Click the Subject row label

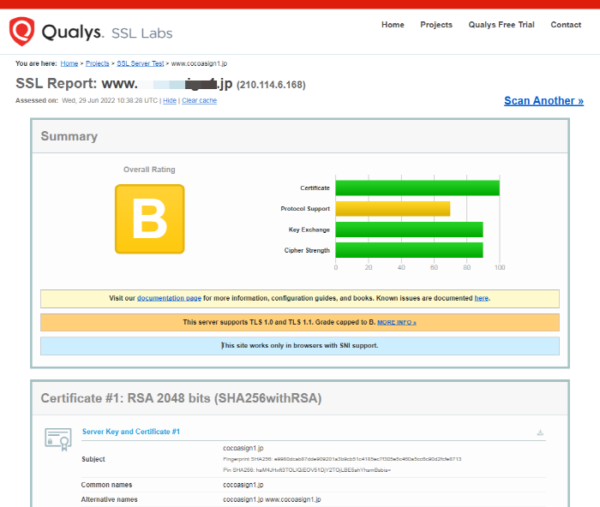click(x=93, y=459)
